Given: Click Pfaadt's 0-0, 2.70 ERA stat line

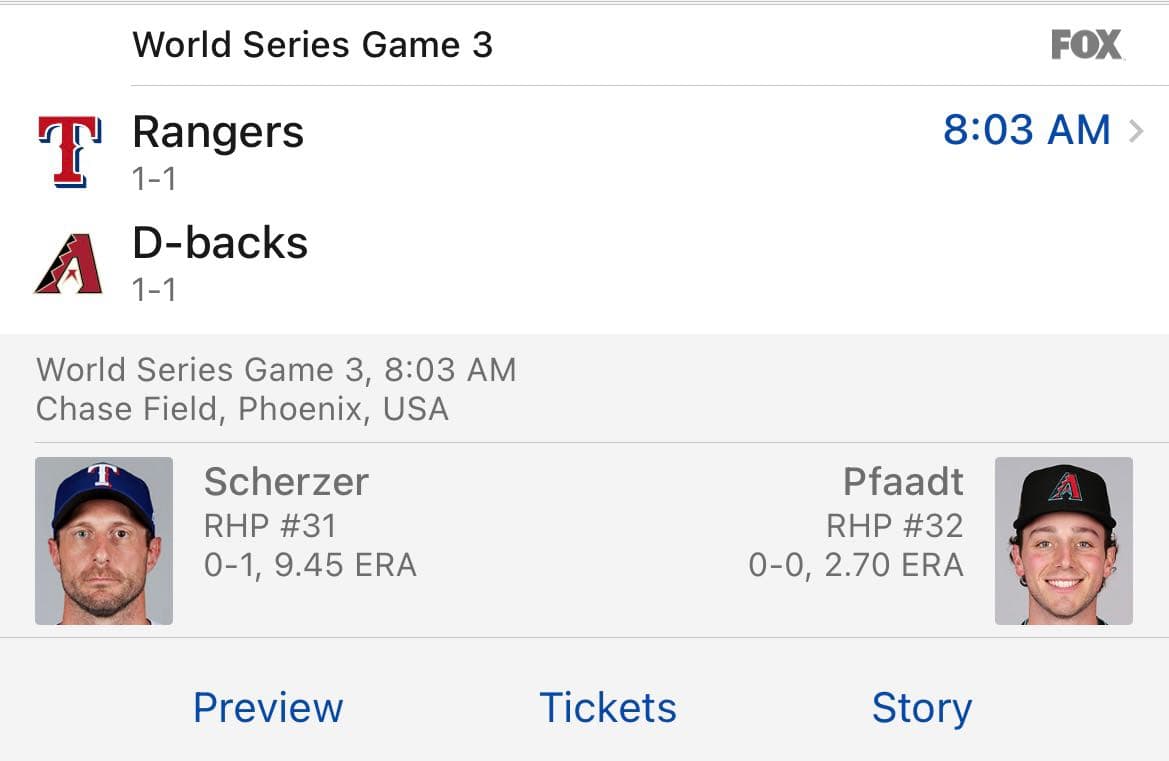Looking at the screenshot, I should tap(856, 566).
